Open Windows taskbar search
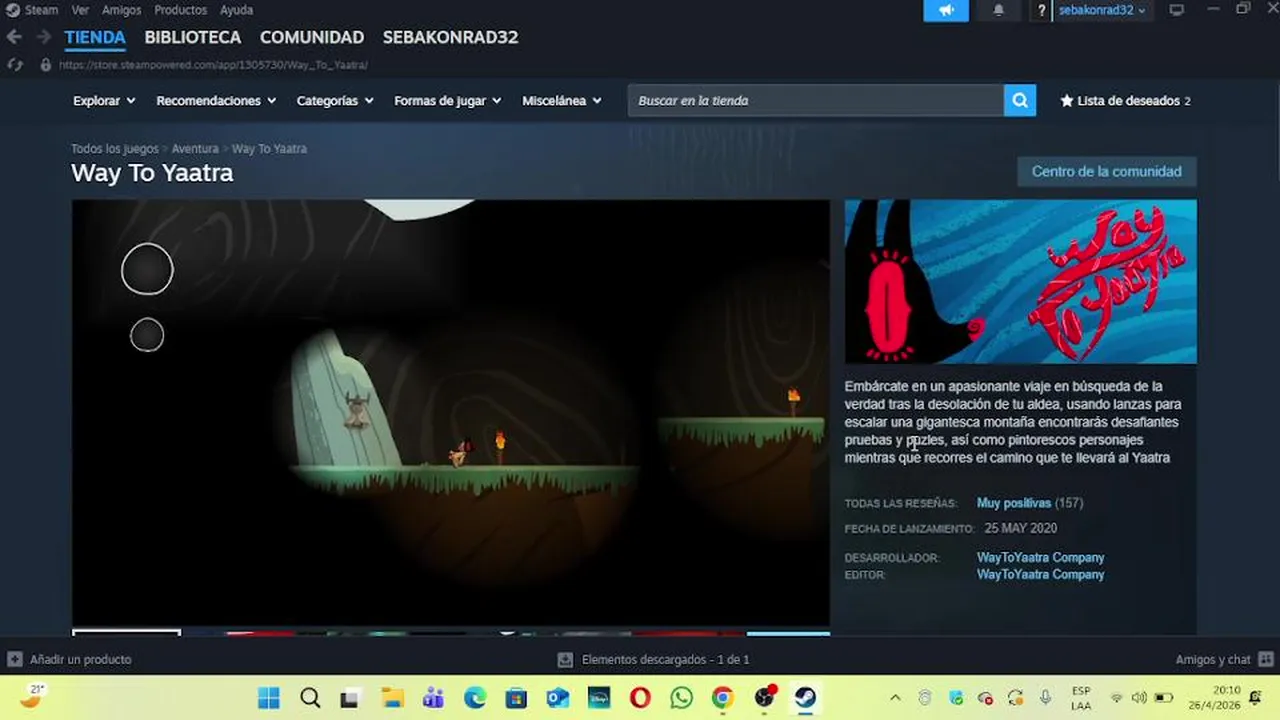 tap(310, 698)
